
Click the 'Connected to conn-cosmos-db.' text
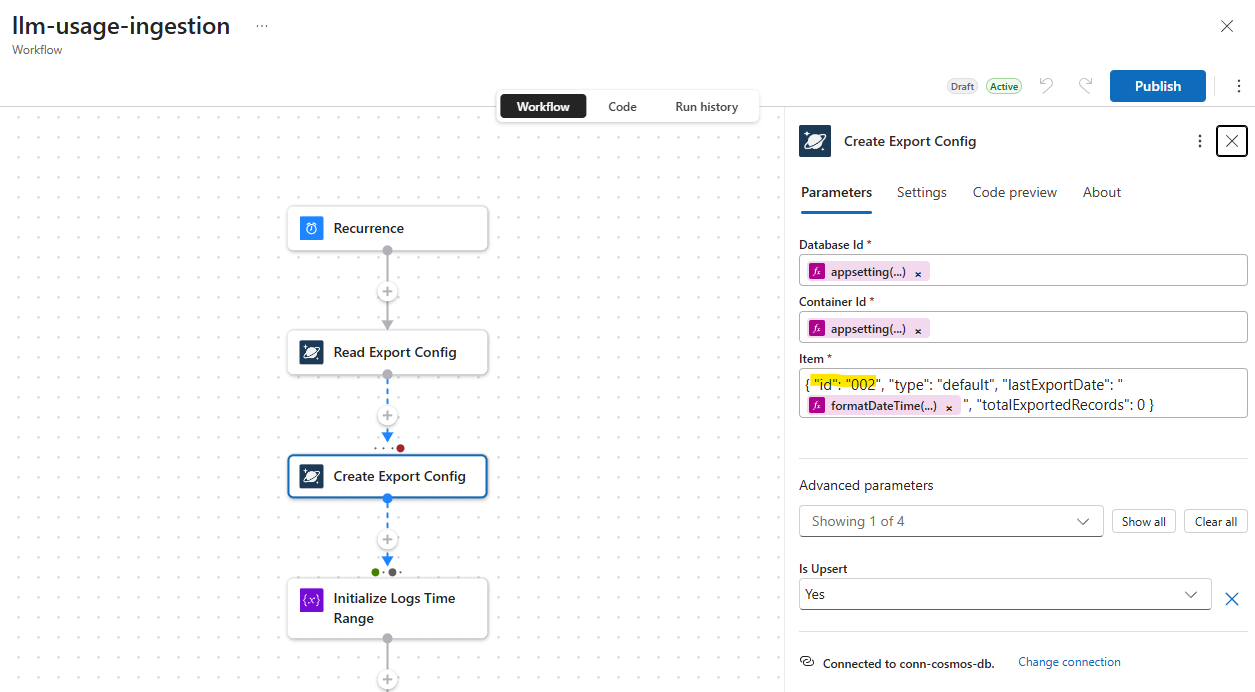point(910,663)
